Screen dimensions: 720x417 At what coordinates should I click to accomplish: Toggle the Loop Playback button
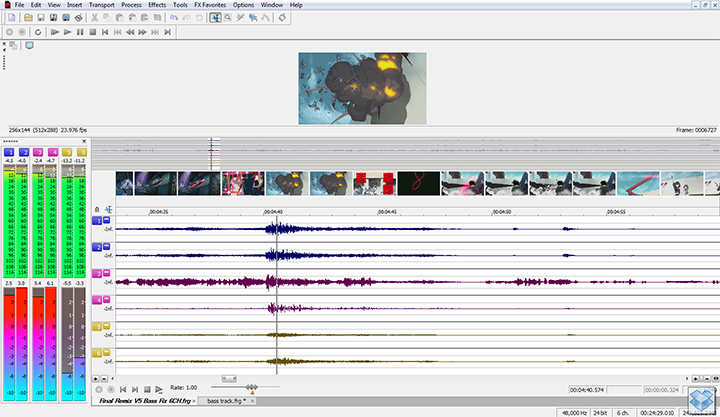[x=37, y=32]
